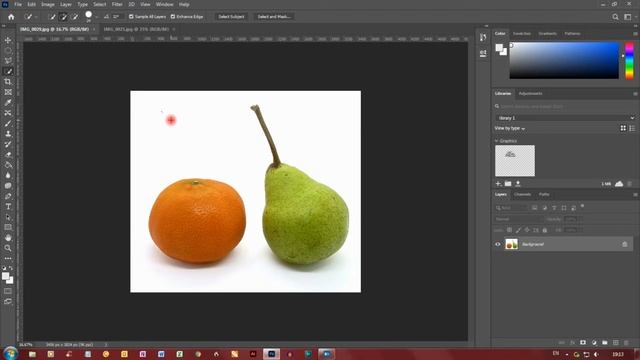This screenshot has width=640, height=360.
Task: Open the Window menu
Action: point(164,4)
